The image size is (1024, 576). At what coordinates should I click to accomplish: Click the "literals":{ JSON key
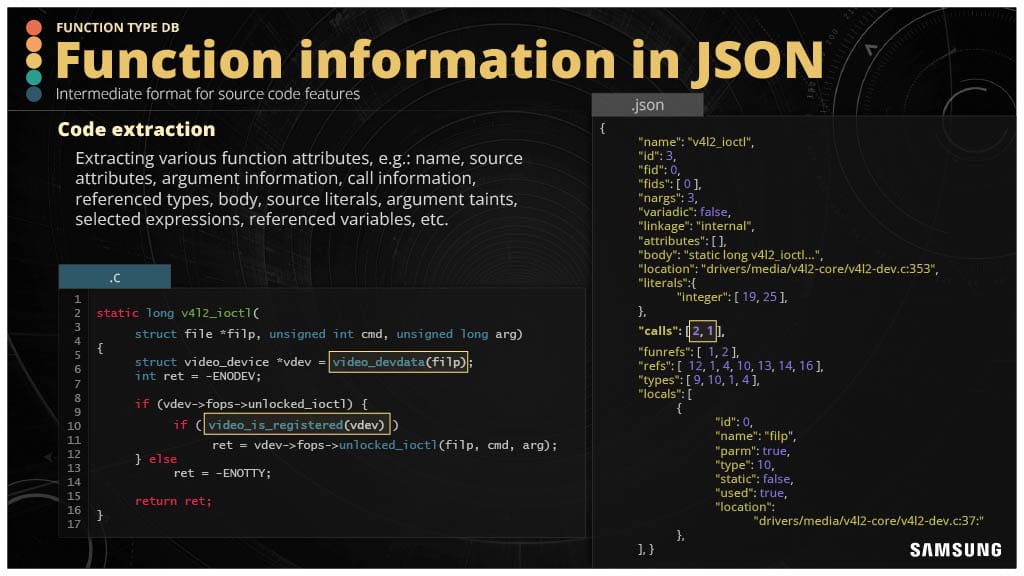[667, 283]
